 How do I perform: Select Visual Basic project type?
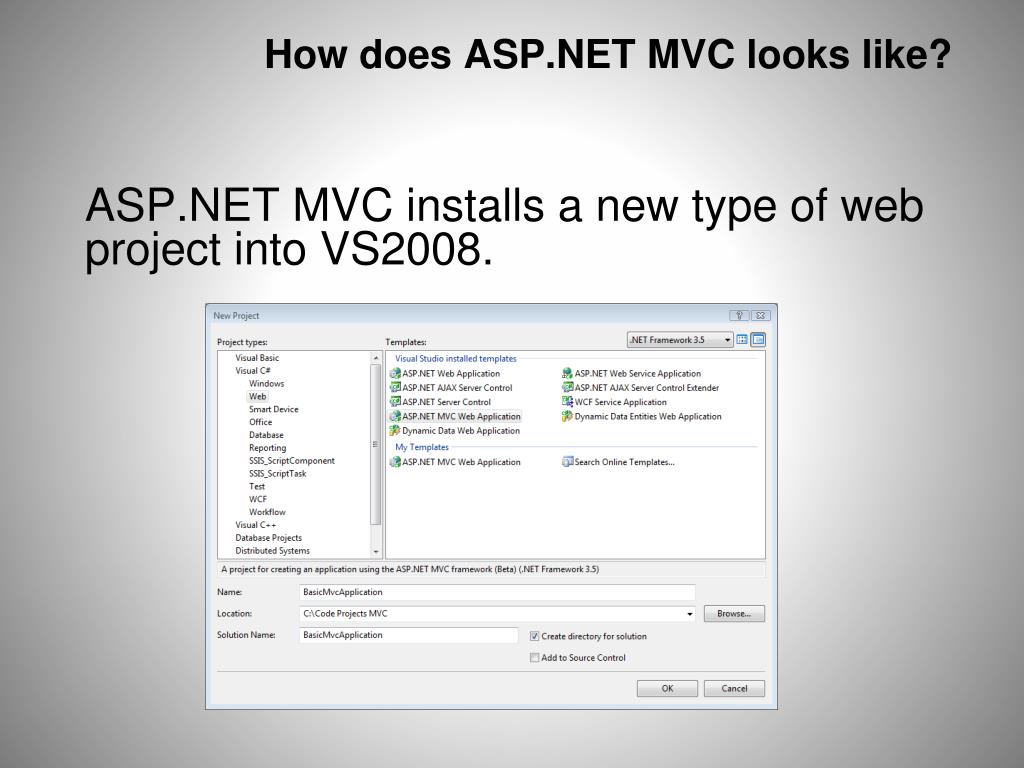pyautogui.click(x=257, y=358)
